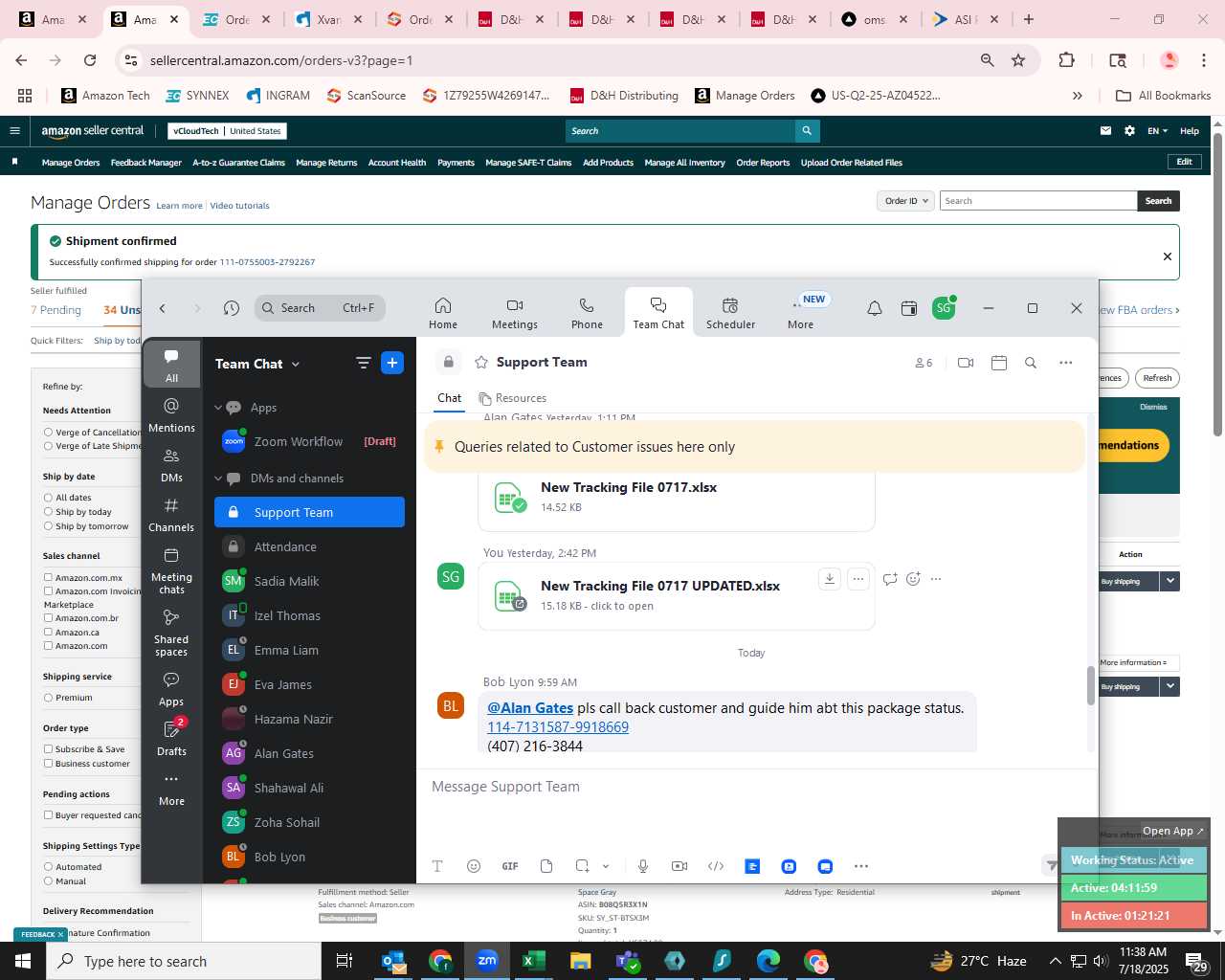Image resolution: width=1225 pixels, height=980 pixels.
Task: Open the EN language dropdown in Seller Central
Action: pyautogui.click(x=1158, y=131)
